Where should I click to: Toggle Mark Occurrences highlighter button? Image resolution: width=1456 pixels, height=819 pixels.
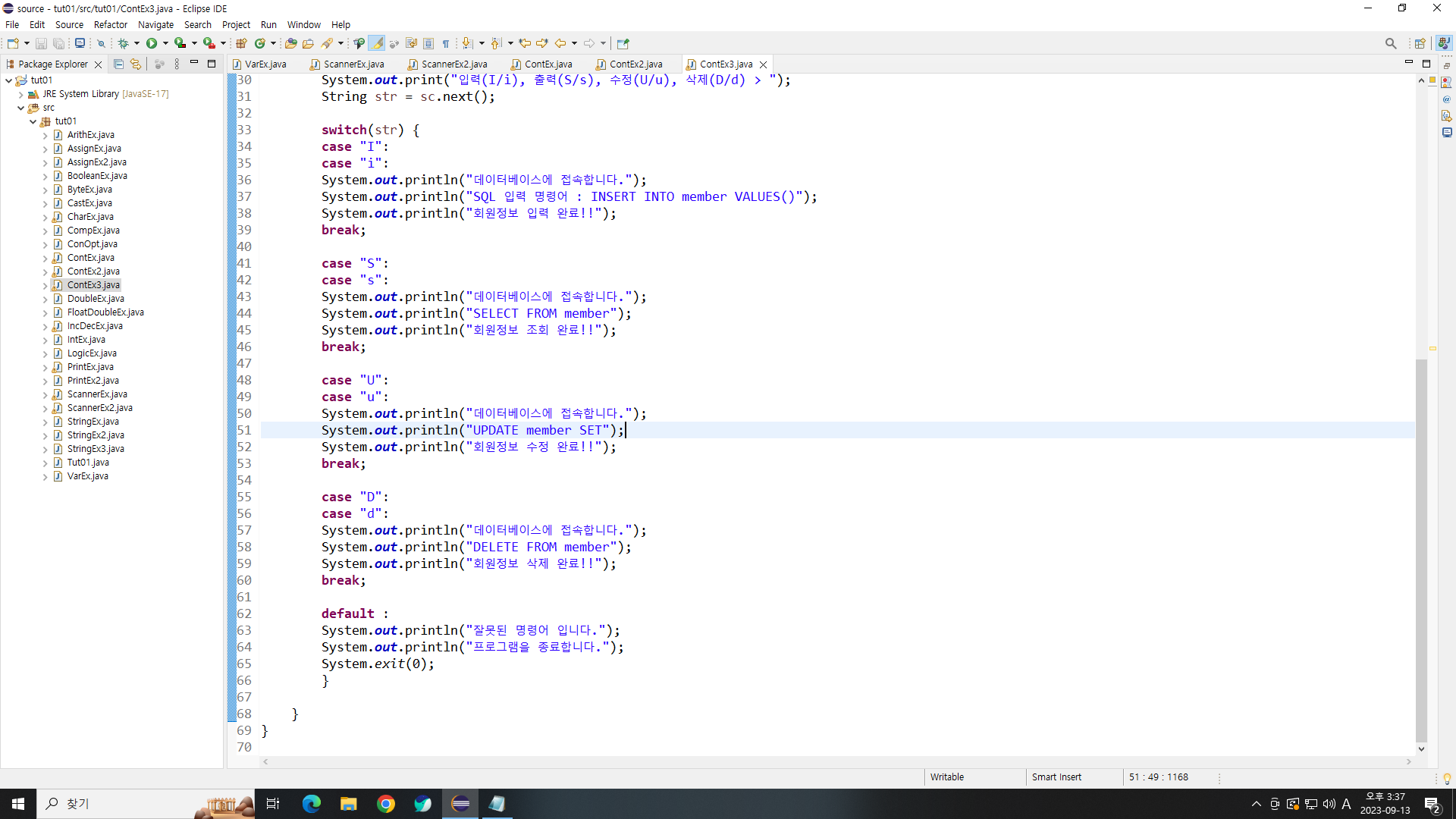(377, 43)
